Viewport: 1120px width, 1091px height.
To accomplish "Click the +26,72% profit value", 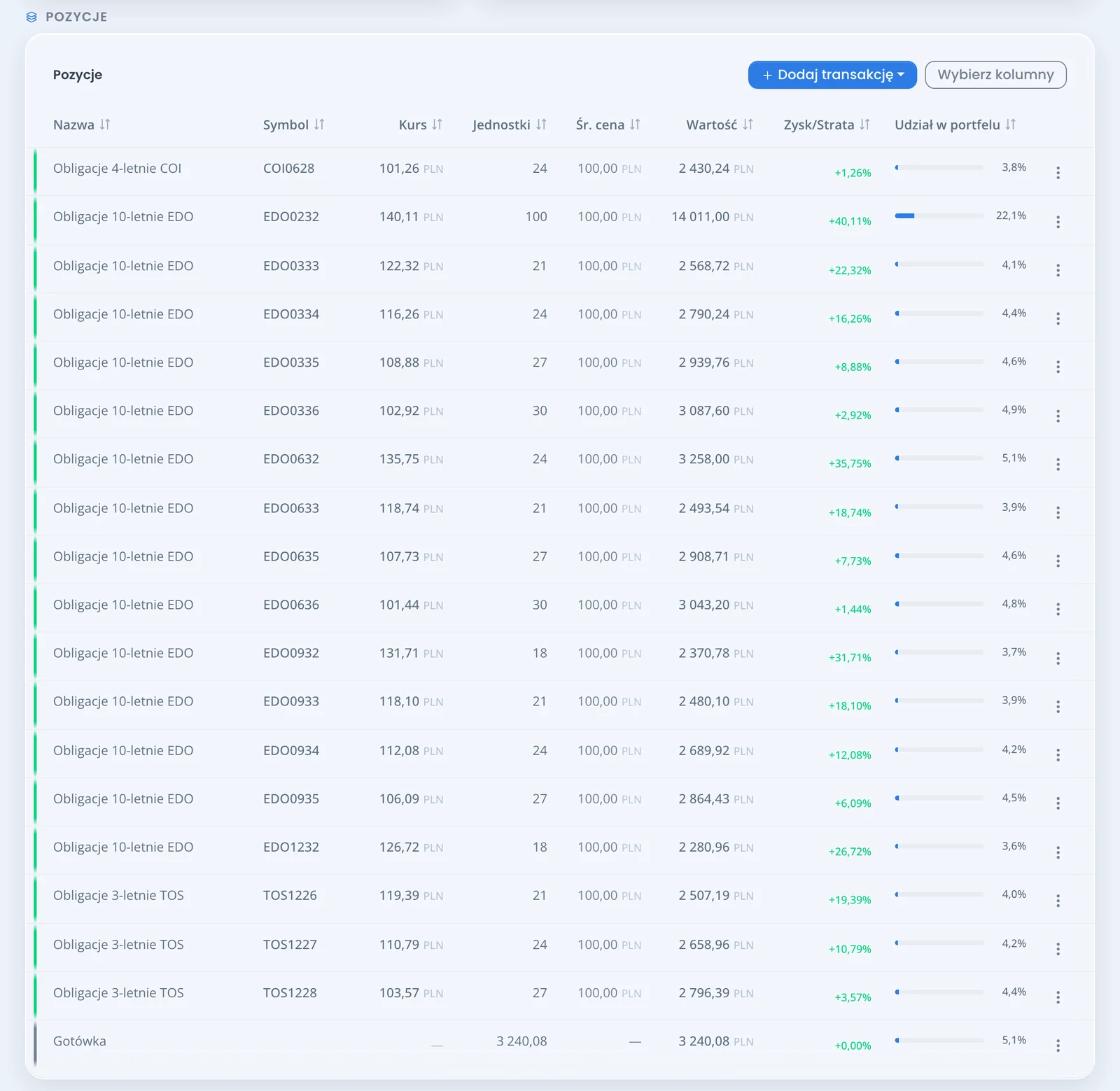I will pyautogui.click(x=850, y=852).
